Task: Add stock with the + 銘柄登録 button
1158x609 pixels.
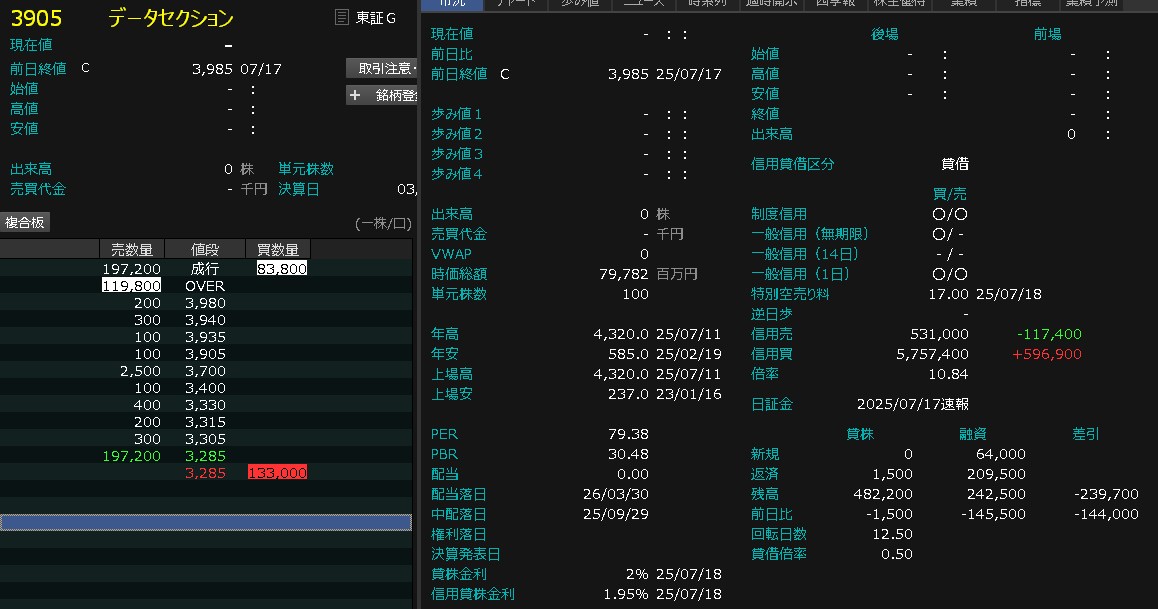Action: point(382,95)
